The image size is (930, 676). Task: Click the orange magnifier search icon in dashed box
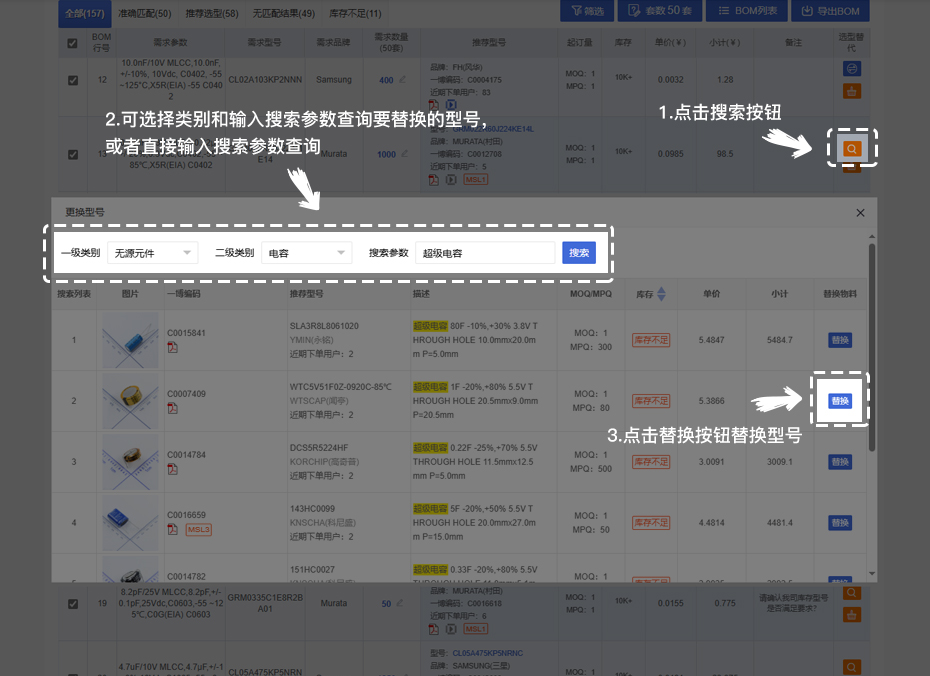click(x=852, y=149)
